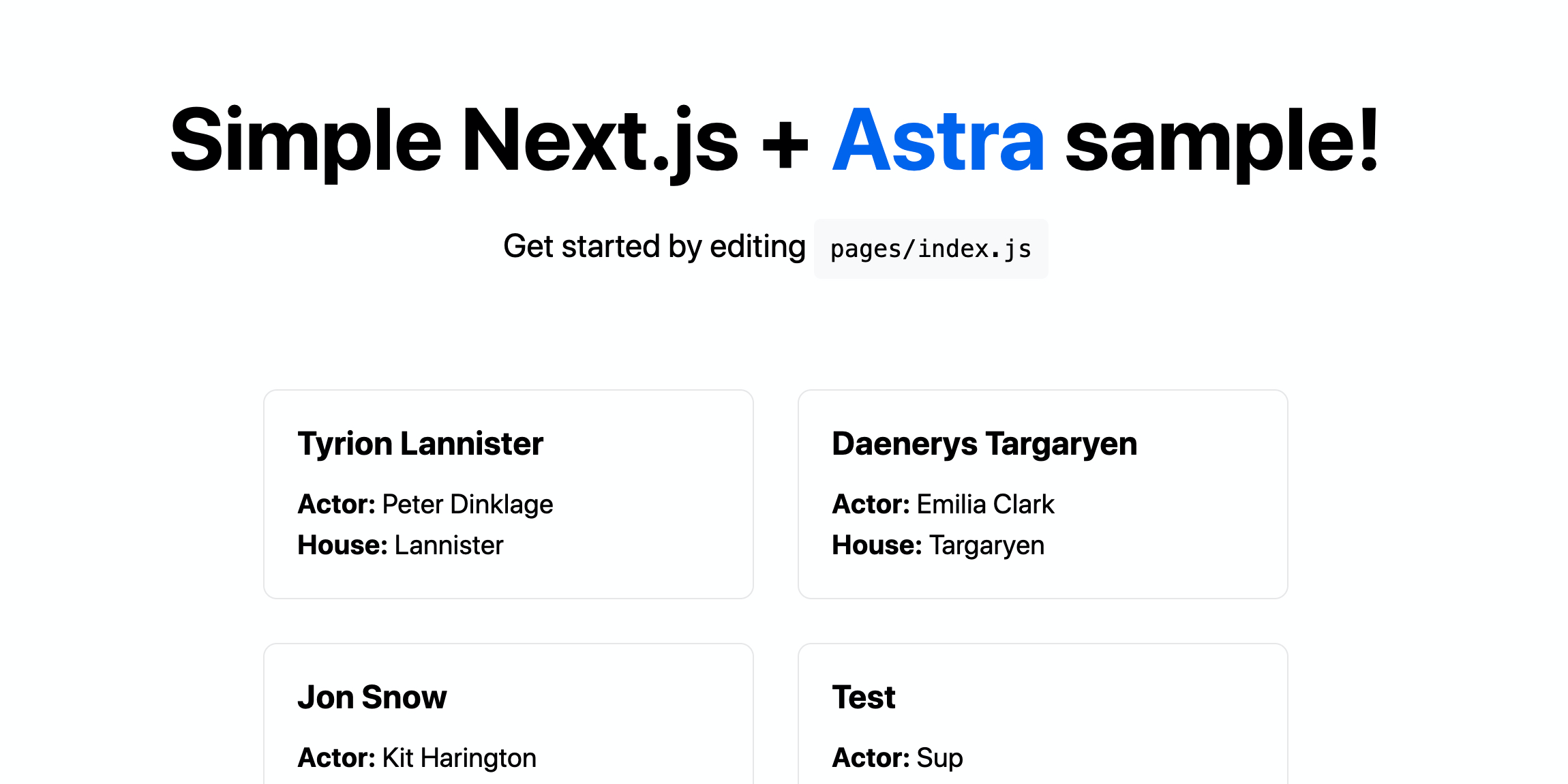Click the pages/index.js code snippet
The image size is (1568, 784).
[x=930, y=249]
